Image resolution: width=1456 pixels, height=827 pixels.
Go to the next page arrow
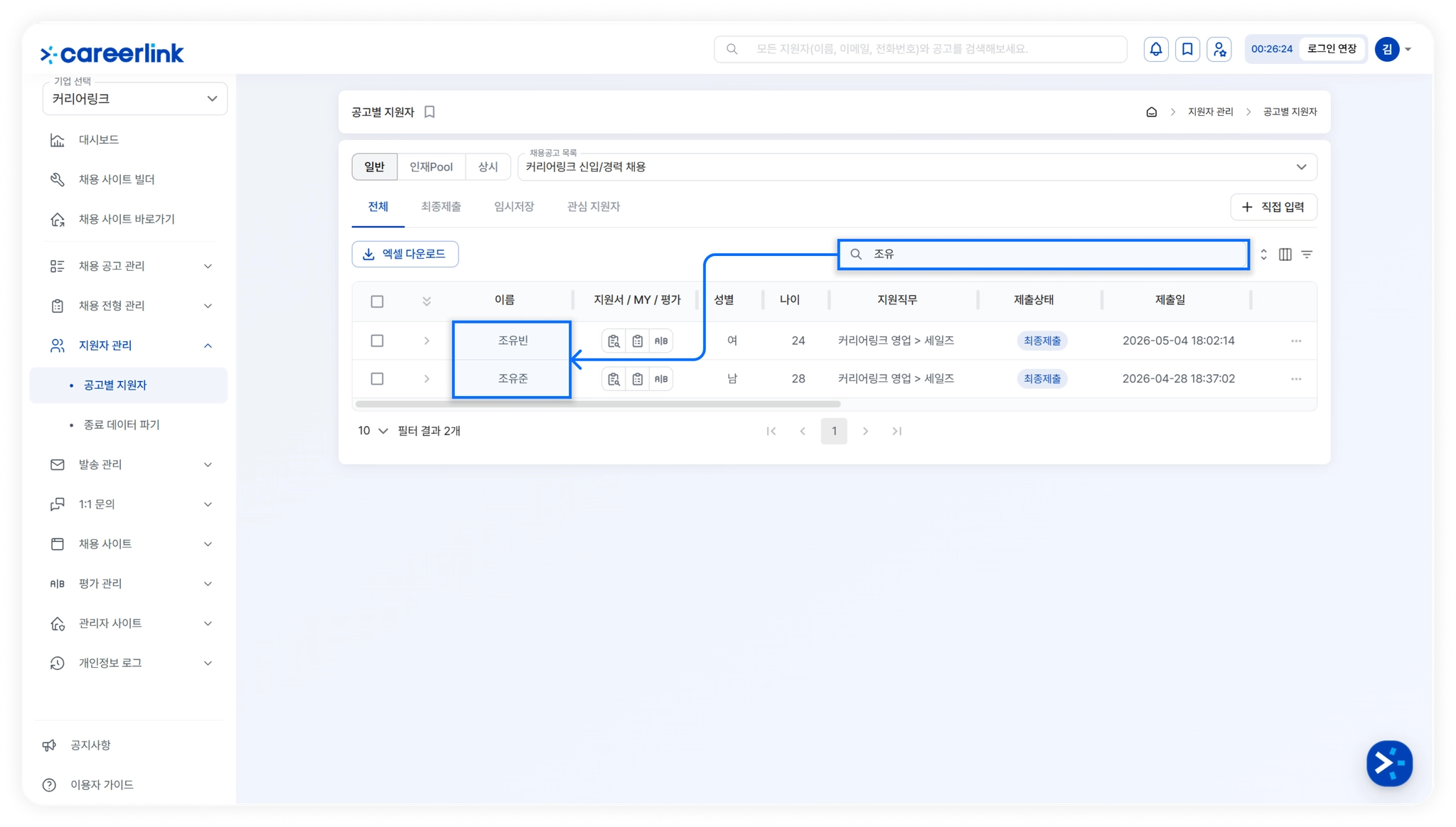click(865, 431)
